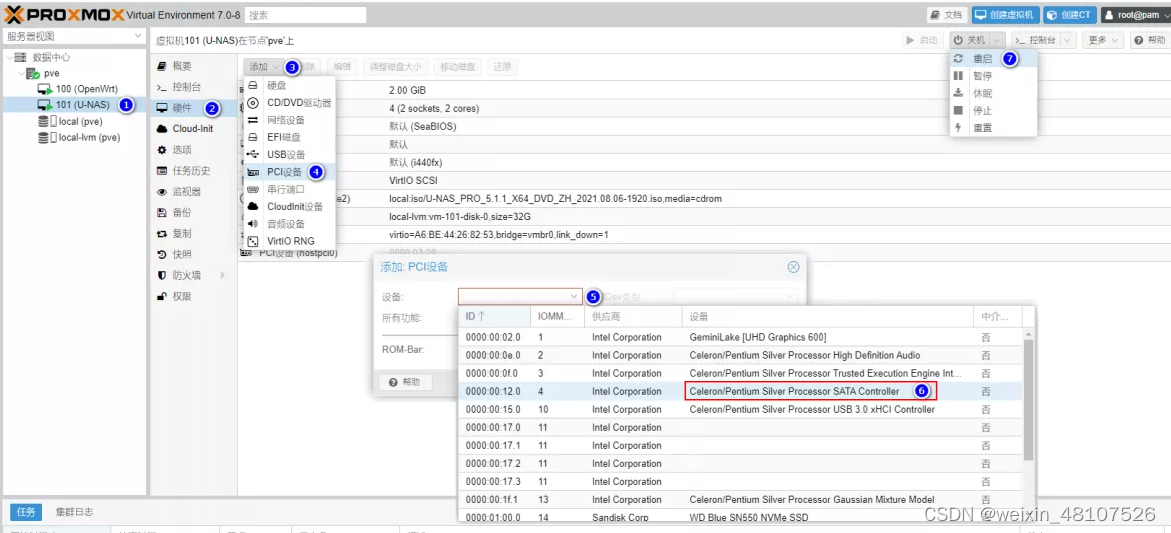
Task: Choose CD/DVD驱动器 from the add menu
Action: [x=290, y=103]
